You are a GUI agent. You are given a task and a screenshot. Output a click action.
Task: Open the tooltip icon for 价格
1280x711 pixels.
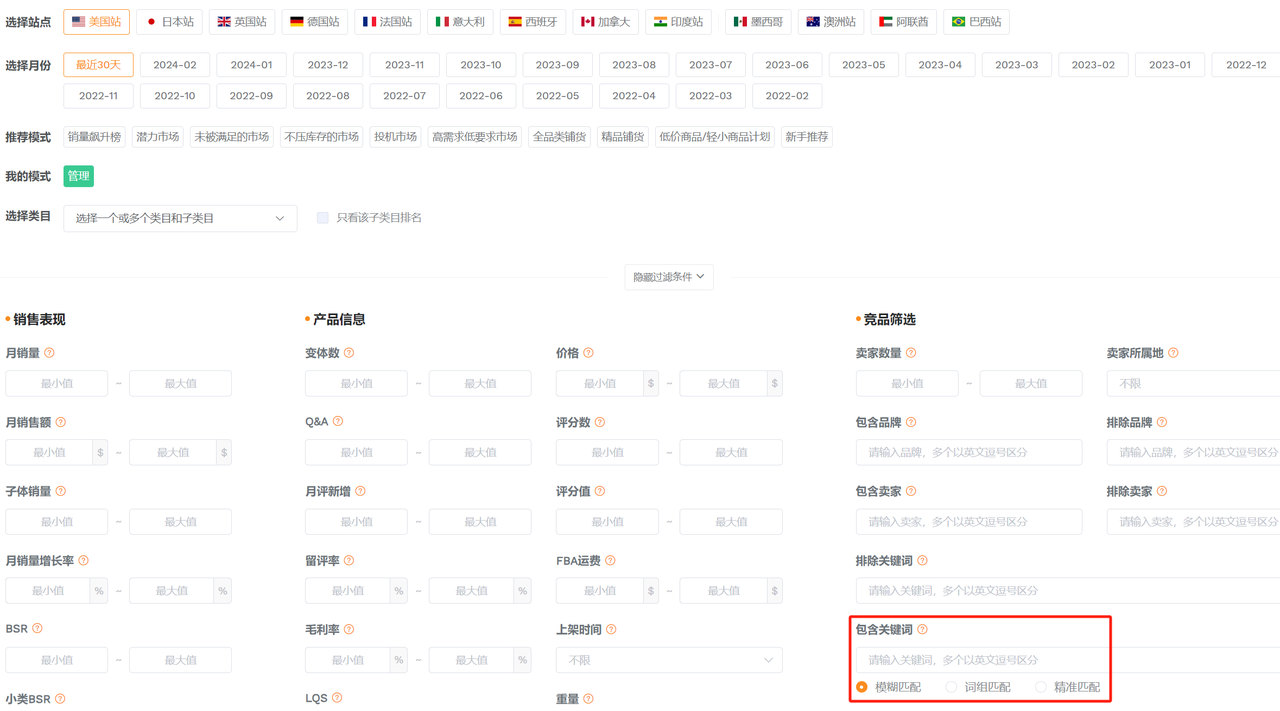[588, 353]
